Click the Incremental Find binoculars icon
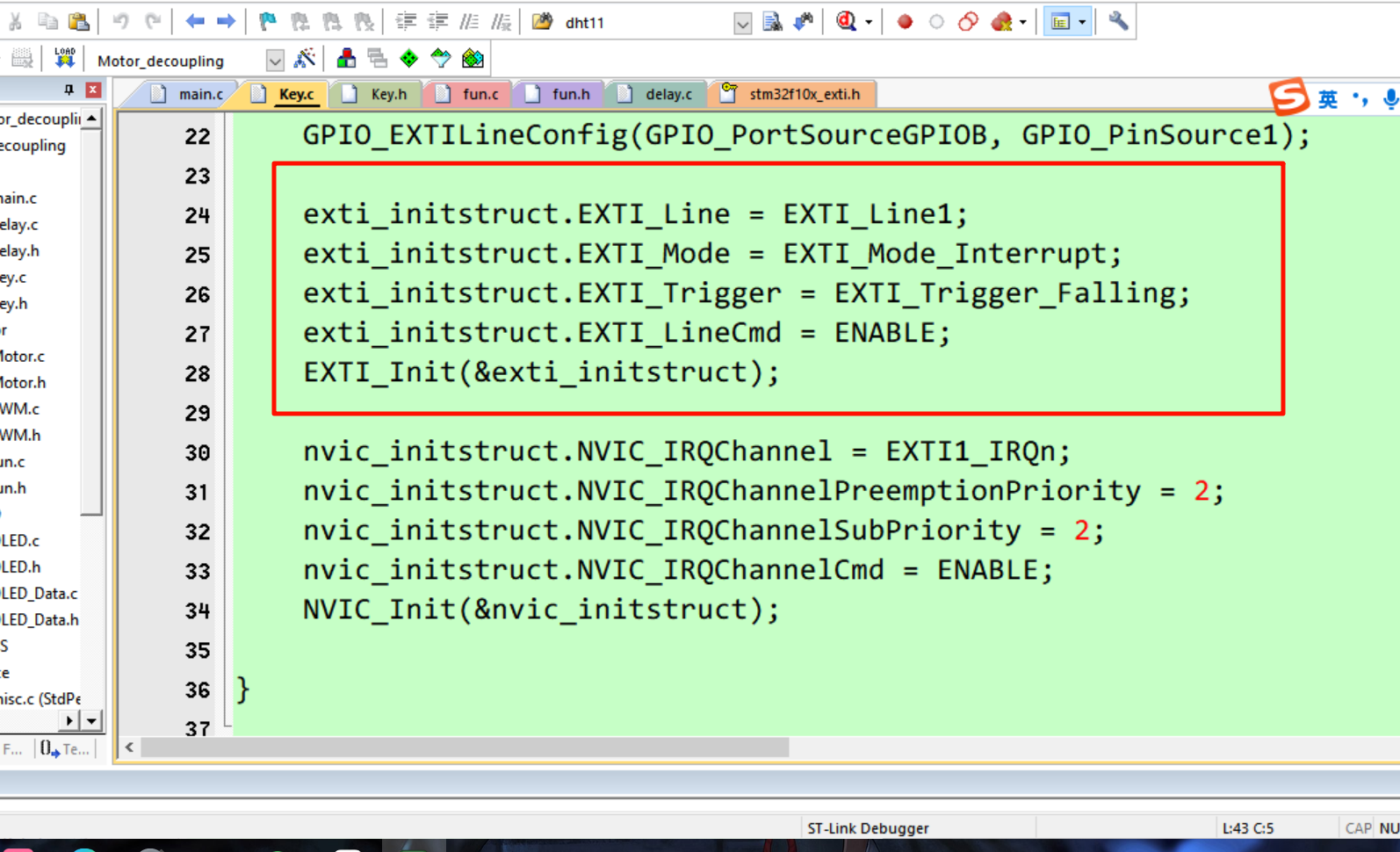1400x852 pixels. coord(804,22)
